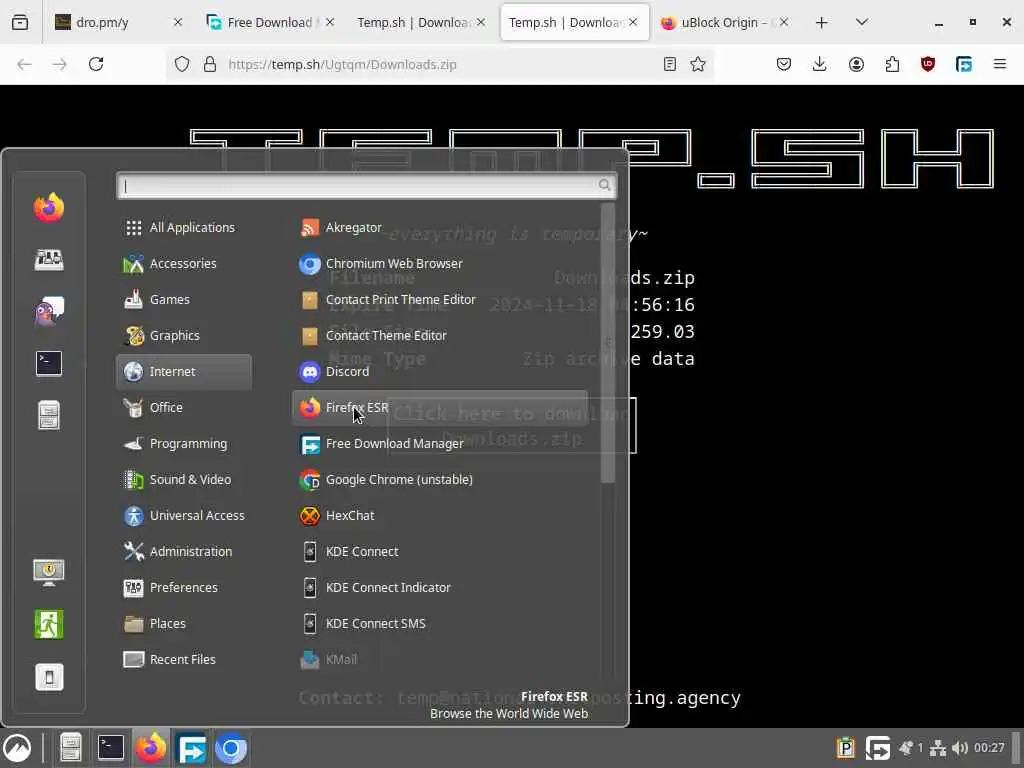Open Places category
Screen dimensions: 1024x768
184,623
